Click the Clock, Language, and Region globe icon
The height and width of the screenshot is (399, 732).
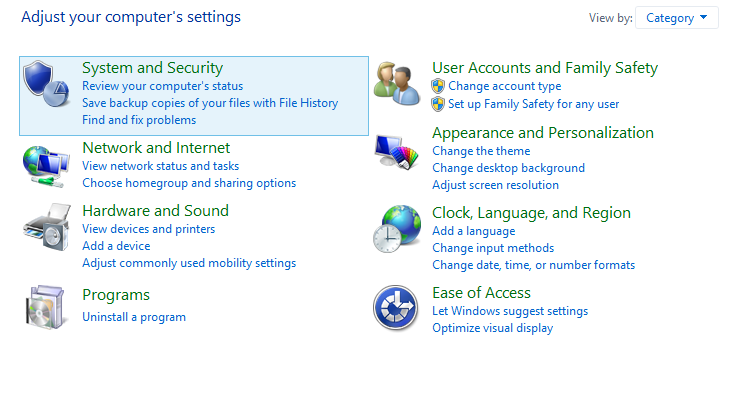pyautogui.click(x=397, y=229)
